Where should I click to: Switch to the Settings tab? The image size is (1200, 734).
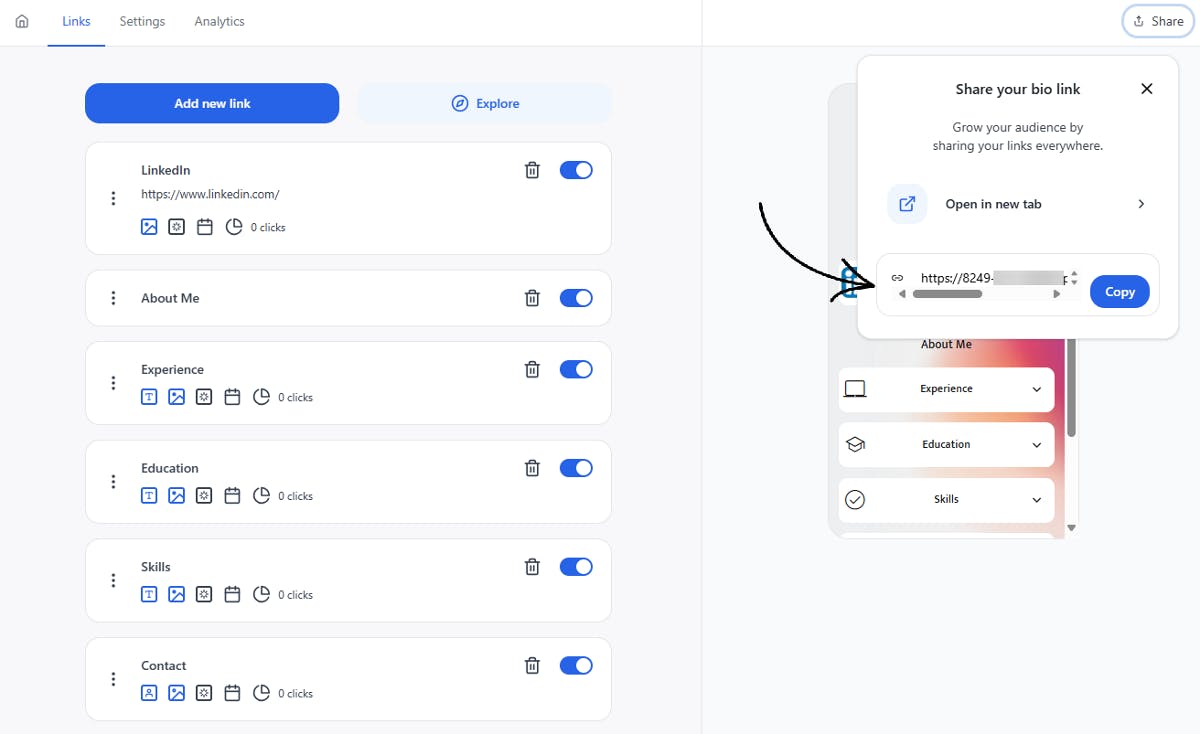(x=142, y=21)
